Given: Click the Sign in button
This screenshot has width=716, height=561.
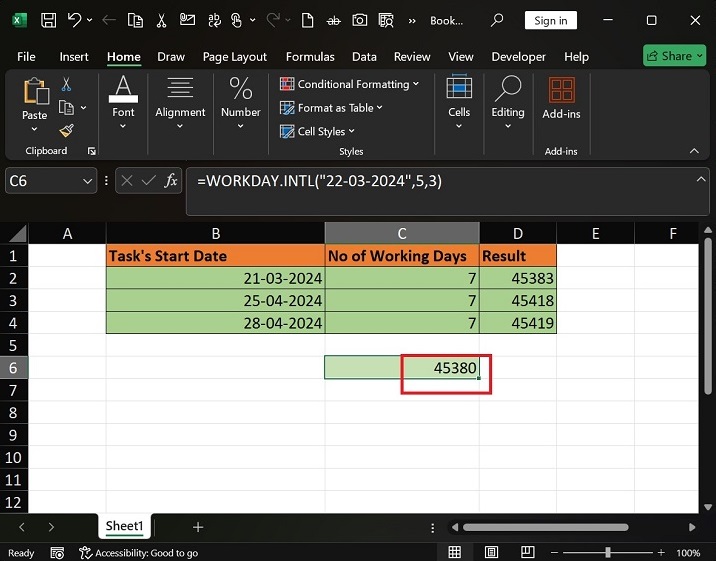Looking at the screenshot, I should point(551,21).
